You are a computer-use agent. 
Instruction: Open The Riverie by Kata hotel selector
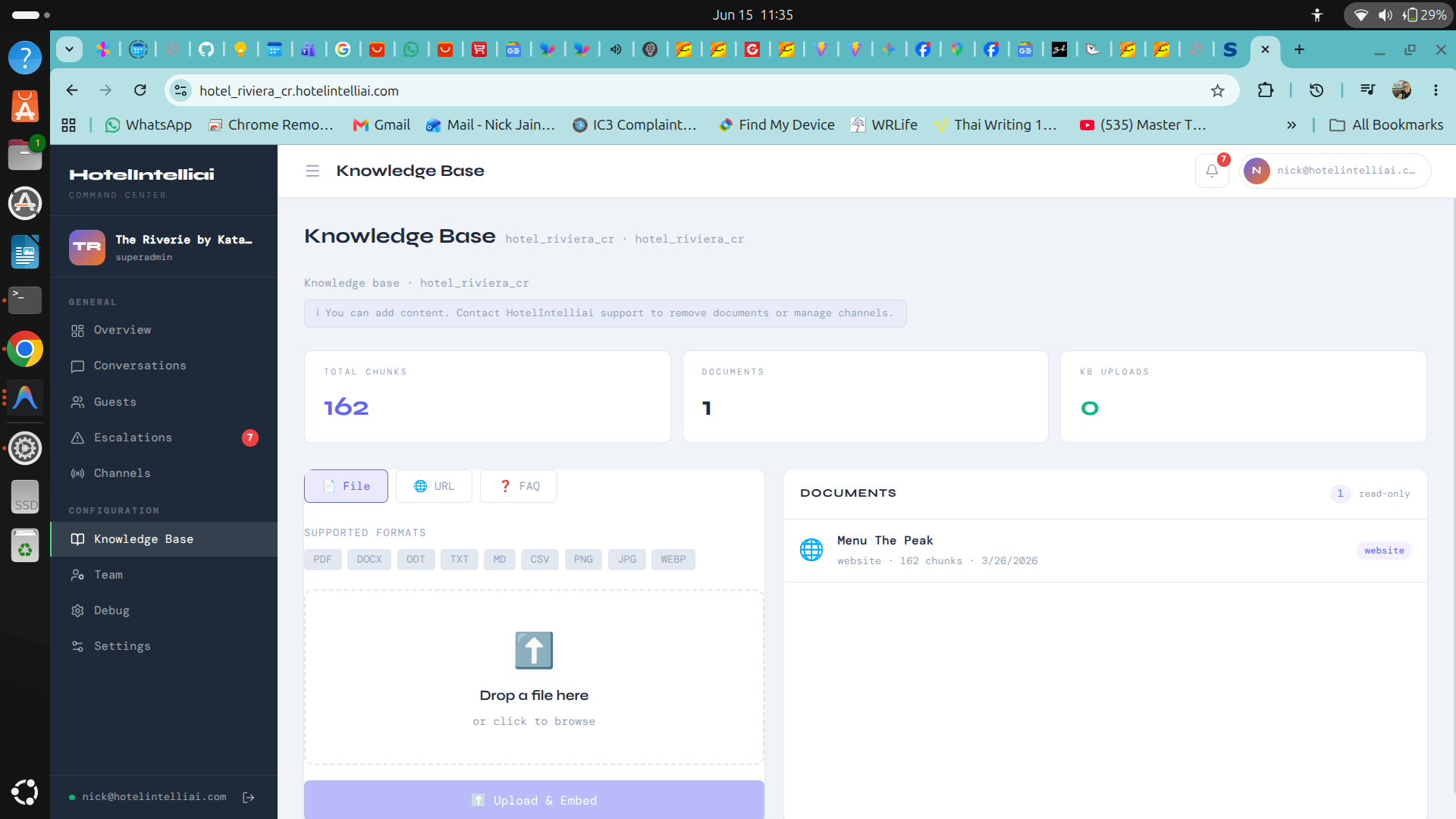(164, 247)
